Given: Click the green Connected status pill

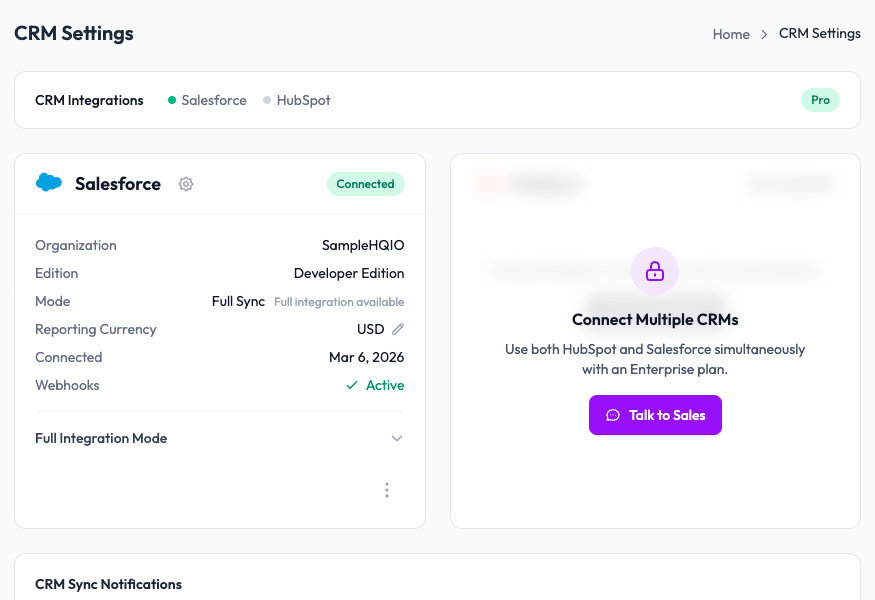Looking at the screenshot, I should (x=366, y=184).
